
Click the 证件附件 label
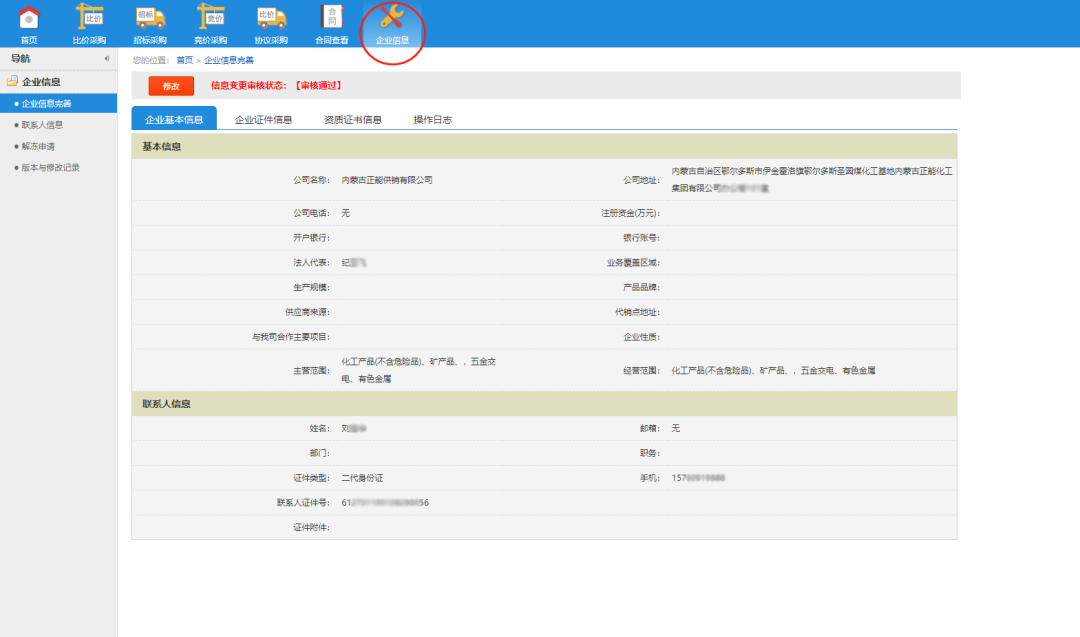click(x=311, y=528)
